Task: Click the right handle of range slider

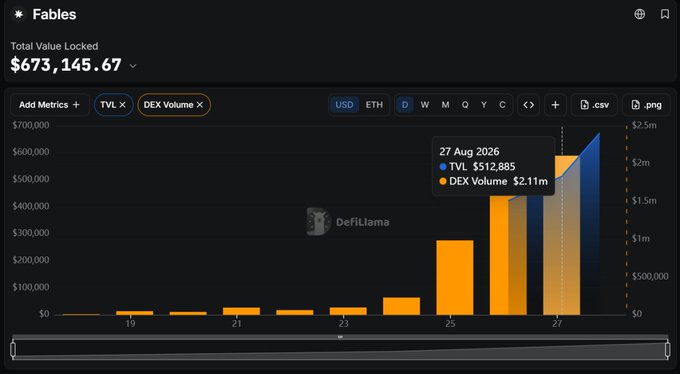Action: (667, 349)
